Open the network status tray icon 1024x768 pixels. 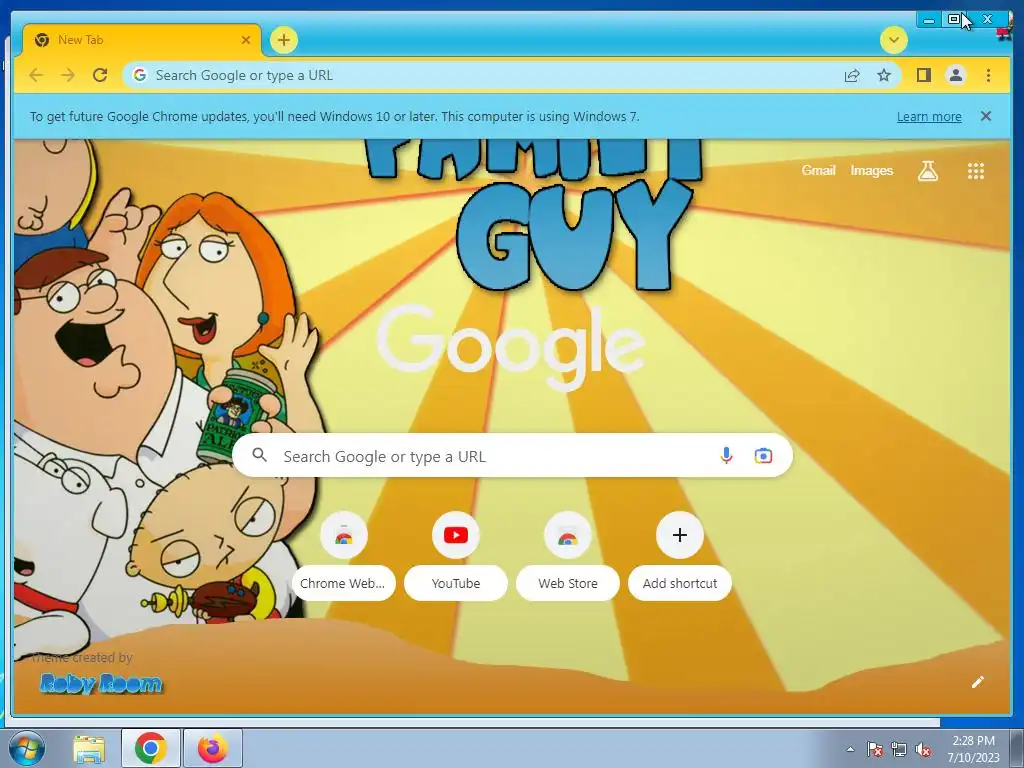899,749
